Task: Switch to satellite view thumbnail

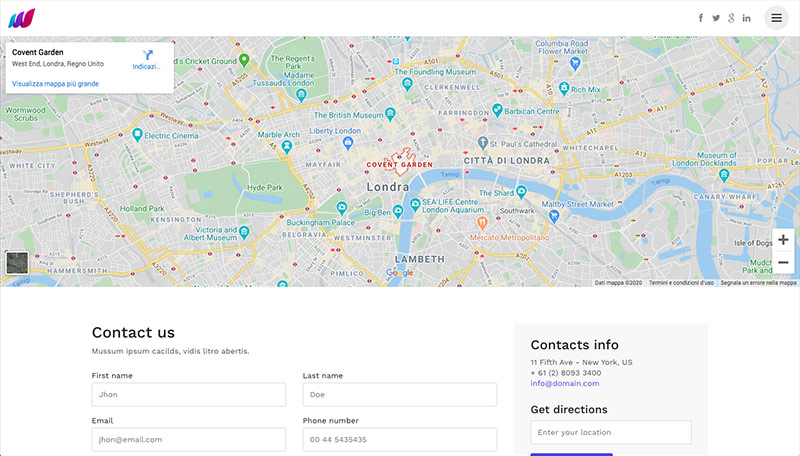Action: coord(18,263)
